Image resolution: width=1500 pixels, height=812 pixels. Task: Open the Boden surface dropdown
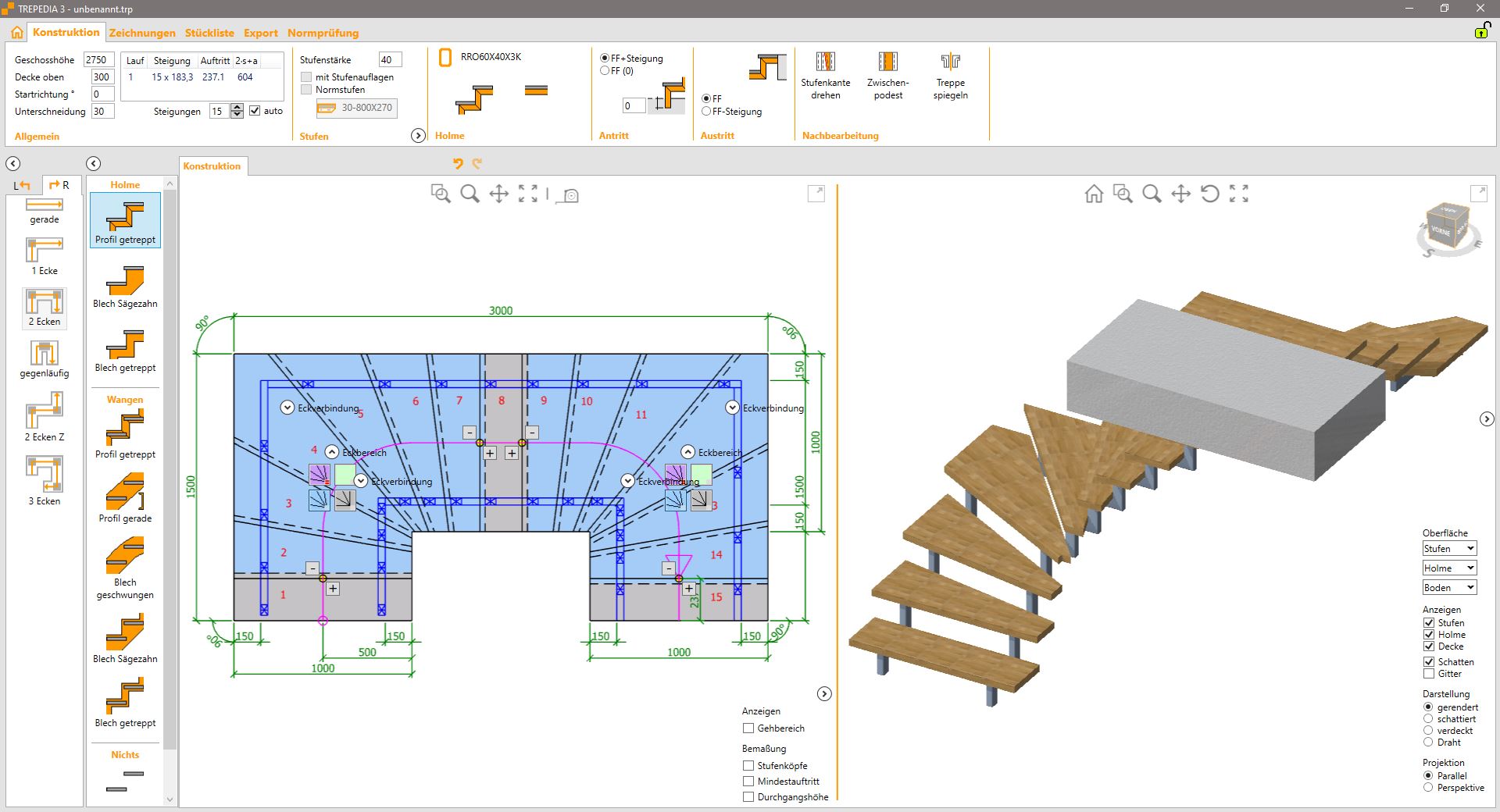[x=1449, y=587]
